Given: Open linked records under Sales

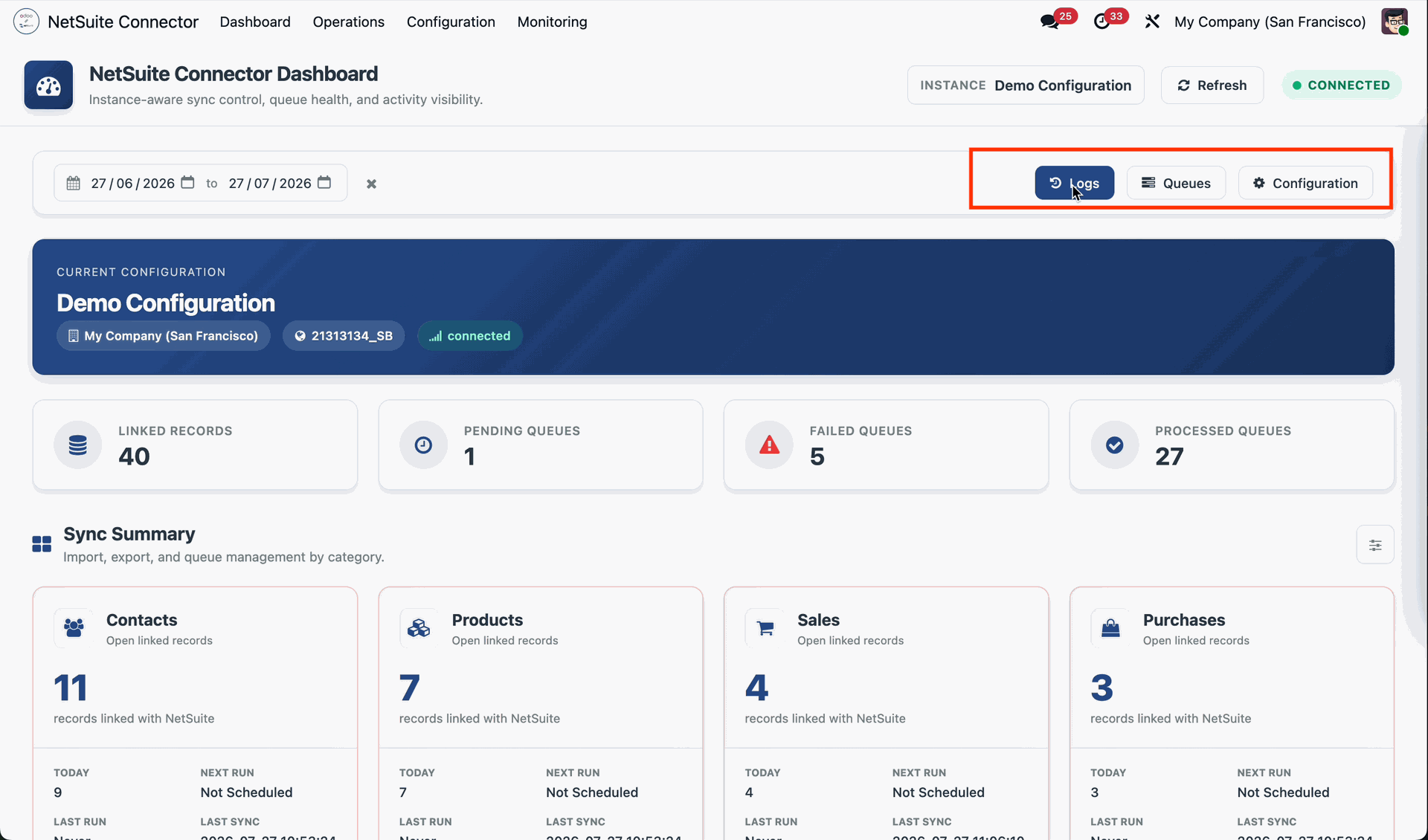Looking at the screenshot, I should tap(850, 641).
